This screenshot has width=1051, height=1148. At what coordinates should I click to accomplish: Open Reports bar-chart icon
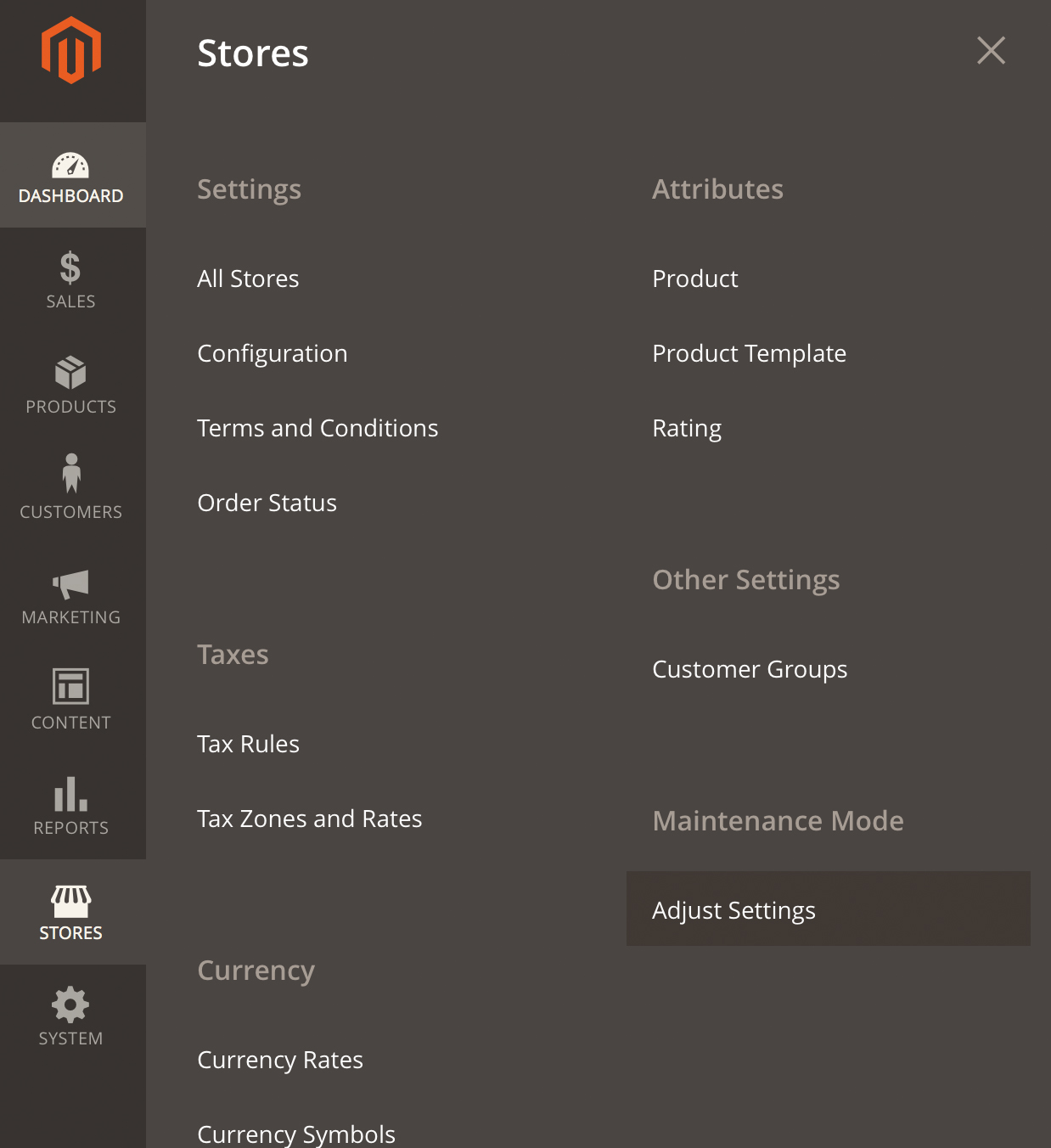(70, 794)
